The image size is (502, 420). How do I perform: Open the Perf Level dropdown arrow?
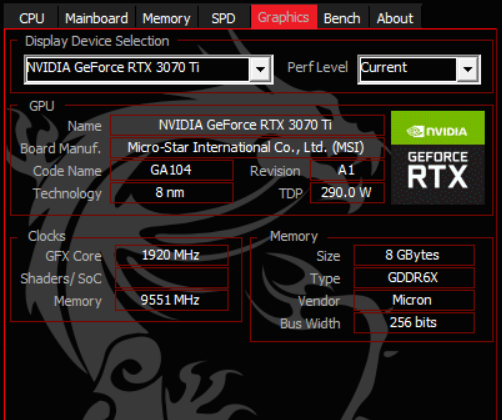[468, 69]
